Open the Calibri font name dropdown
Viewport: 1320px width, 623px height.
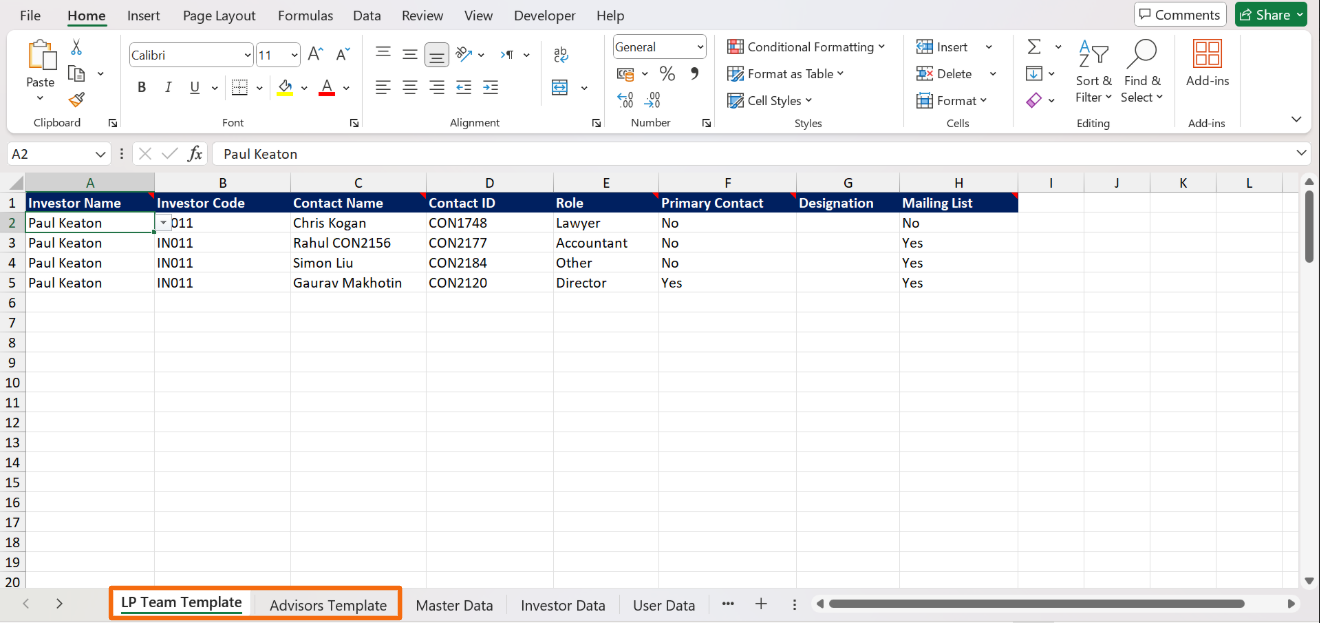point(248,55)
